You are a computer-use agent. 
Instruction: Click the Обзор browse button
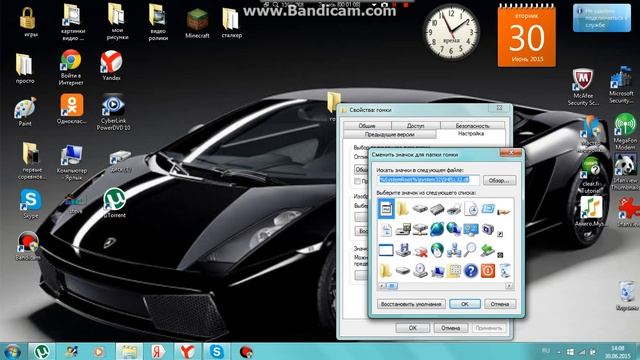[499, 180]
